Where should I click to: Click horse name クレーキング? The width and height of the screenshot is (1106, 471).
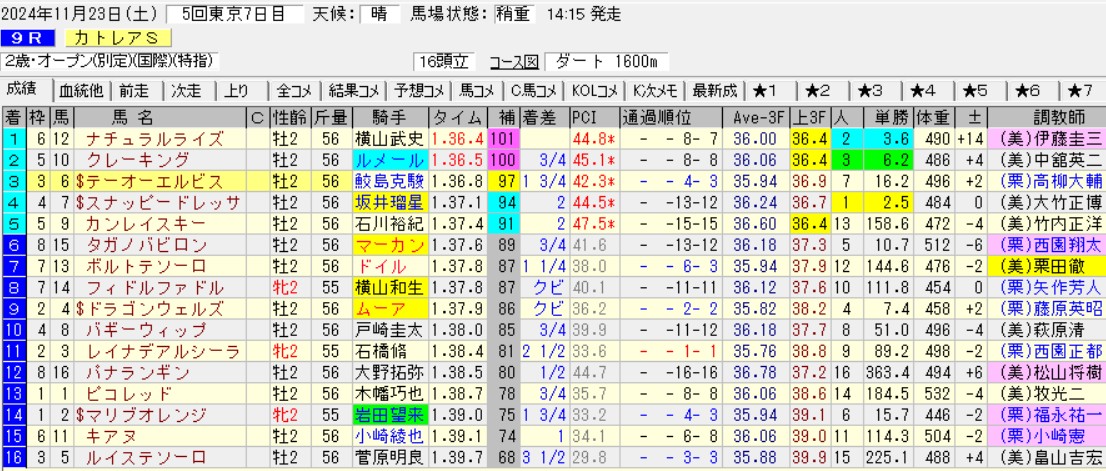[x=138, y=160]
